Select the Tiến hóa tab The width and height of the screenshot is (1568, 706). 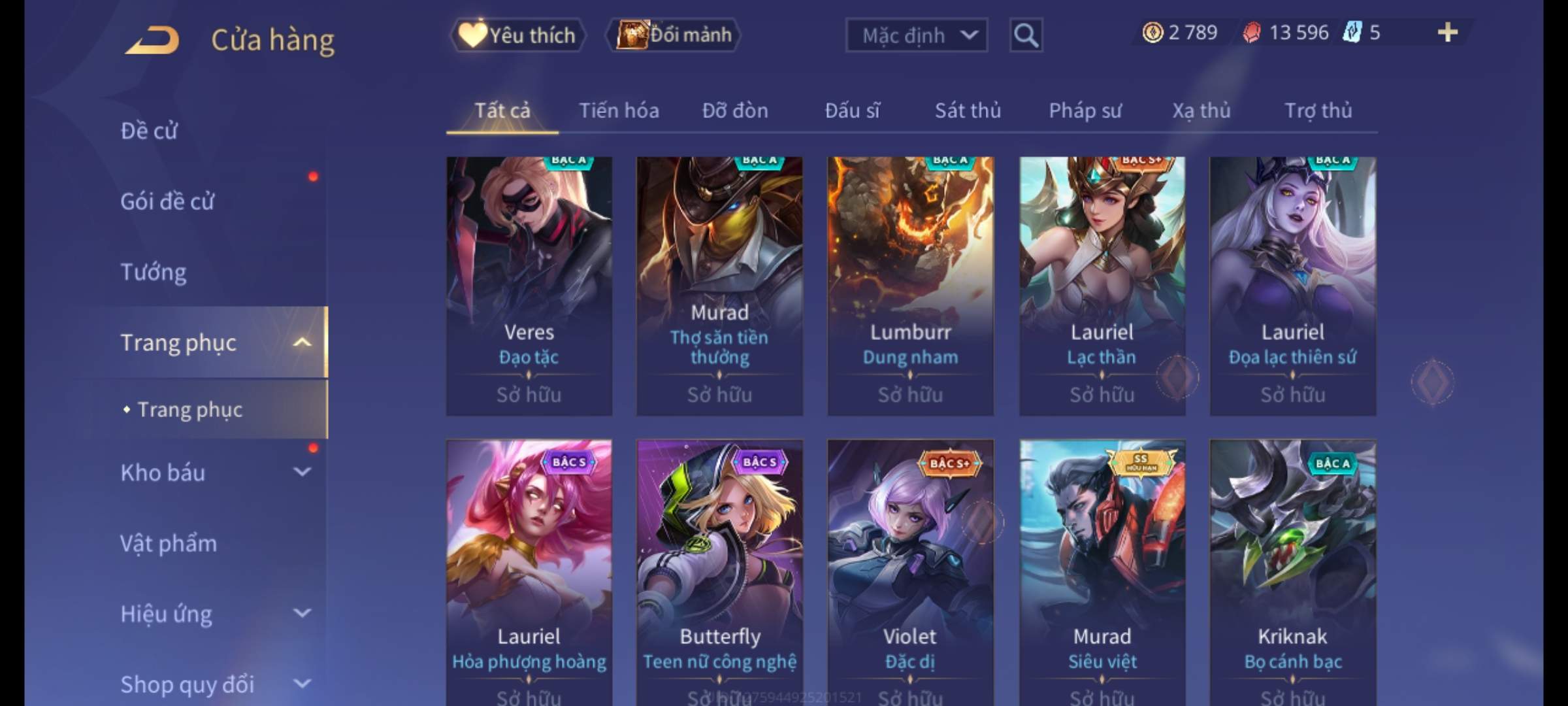point(619,110)
